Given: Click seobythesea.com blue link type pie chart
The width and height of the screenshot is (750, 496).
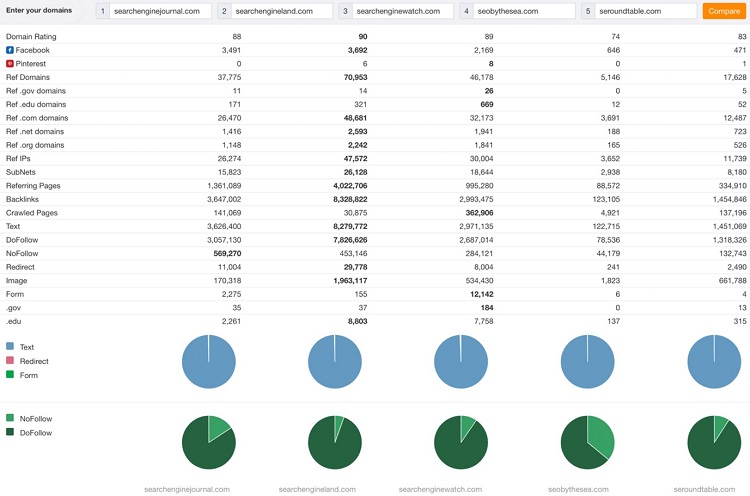Looking at the screenshot, I should (x=587, y=362).
